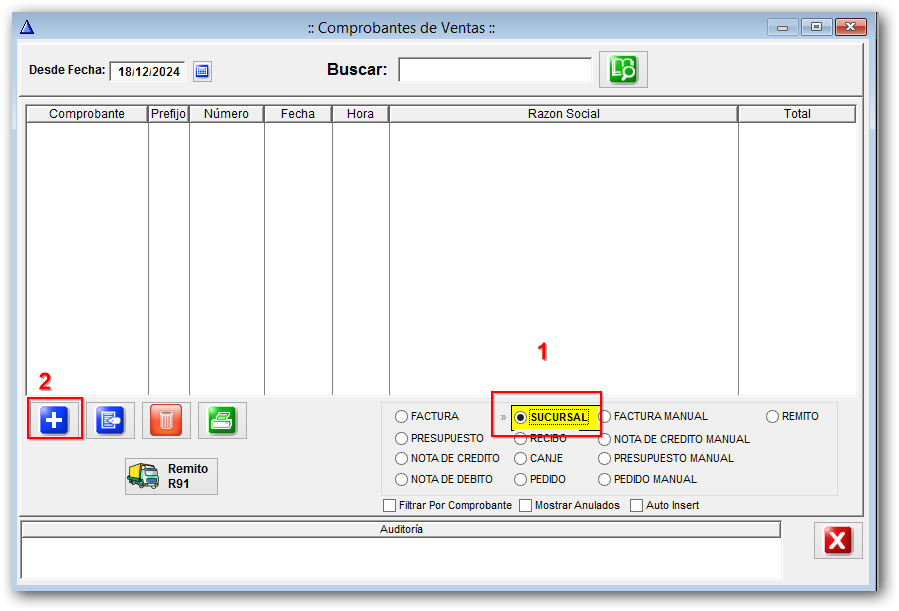
Task: Click the blue plus add-new button
Action: click(x=54, y=421)
